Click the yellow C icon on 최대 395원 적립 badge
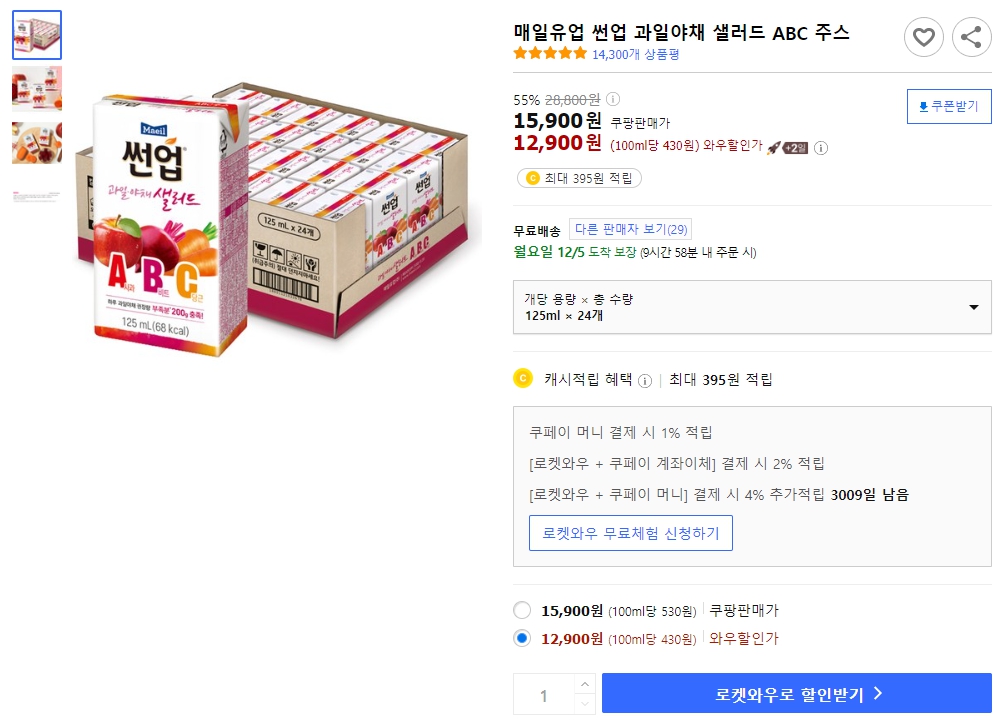This screenshot has width=999, height=723. click(x=533, y=180)
